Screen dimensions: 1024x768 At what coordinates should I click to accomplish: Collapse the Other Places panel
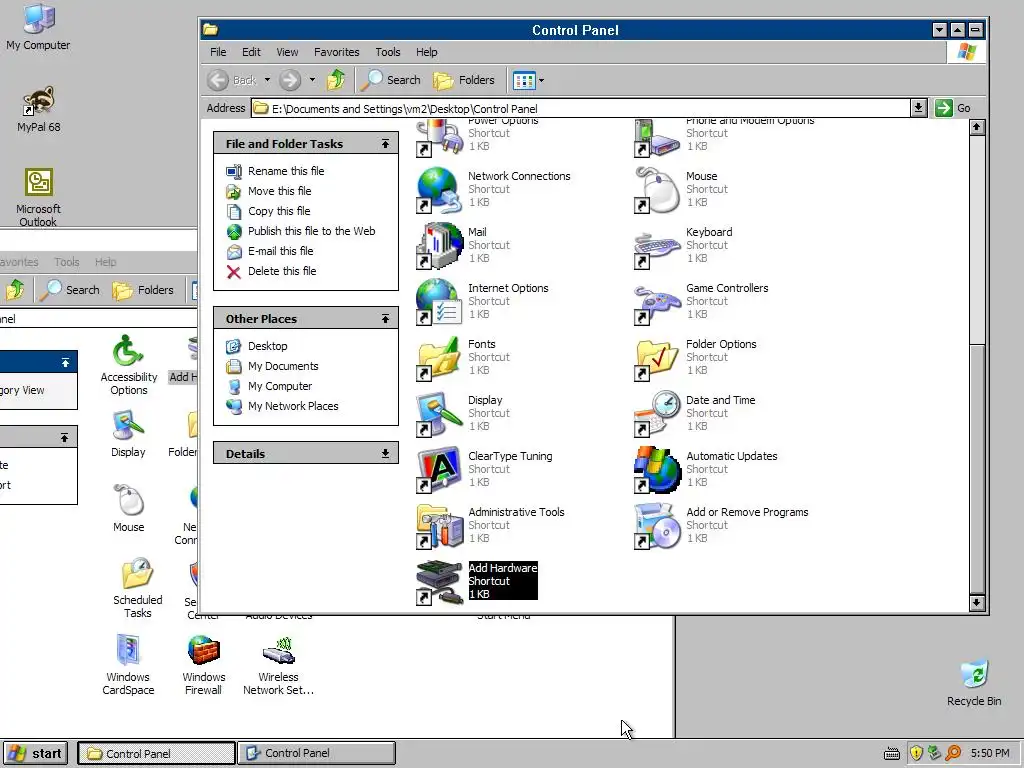(x=385, y=319)
